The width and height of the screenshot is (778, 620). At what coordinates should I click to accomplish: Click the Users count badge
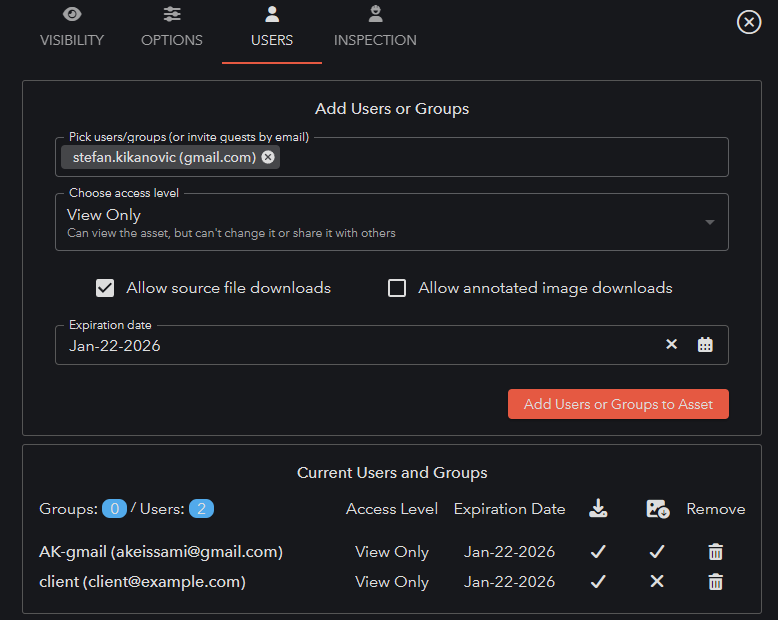click(x=201, y=509)
